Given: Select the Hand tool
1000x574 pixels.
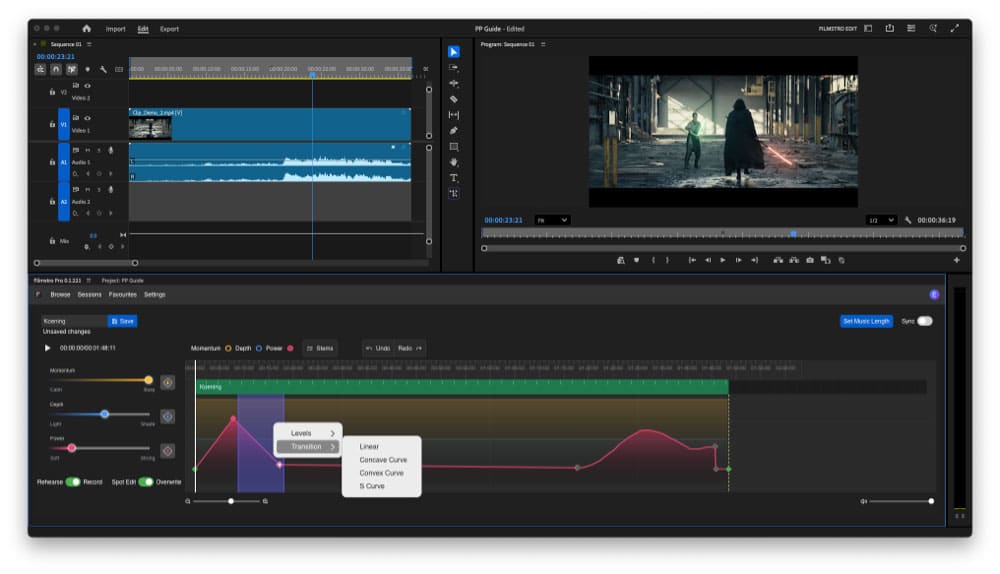Looking at the screenshot, I should click(x=453, y=162).
